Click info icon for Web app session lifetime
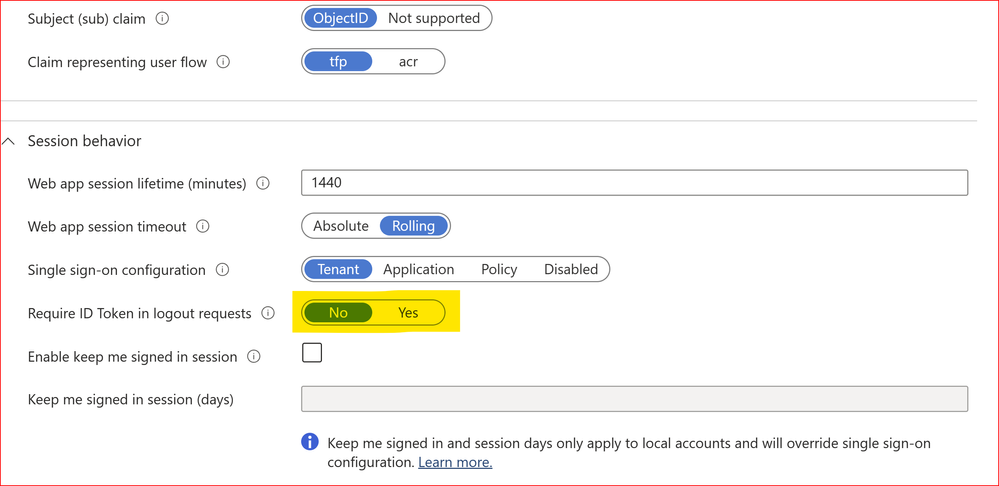The width and height of the screenshot is (999, 486). pos(263,184)
